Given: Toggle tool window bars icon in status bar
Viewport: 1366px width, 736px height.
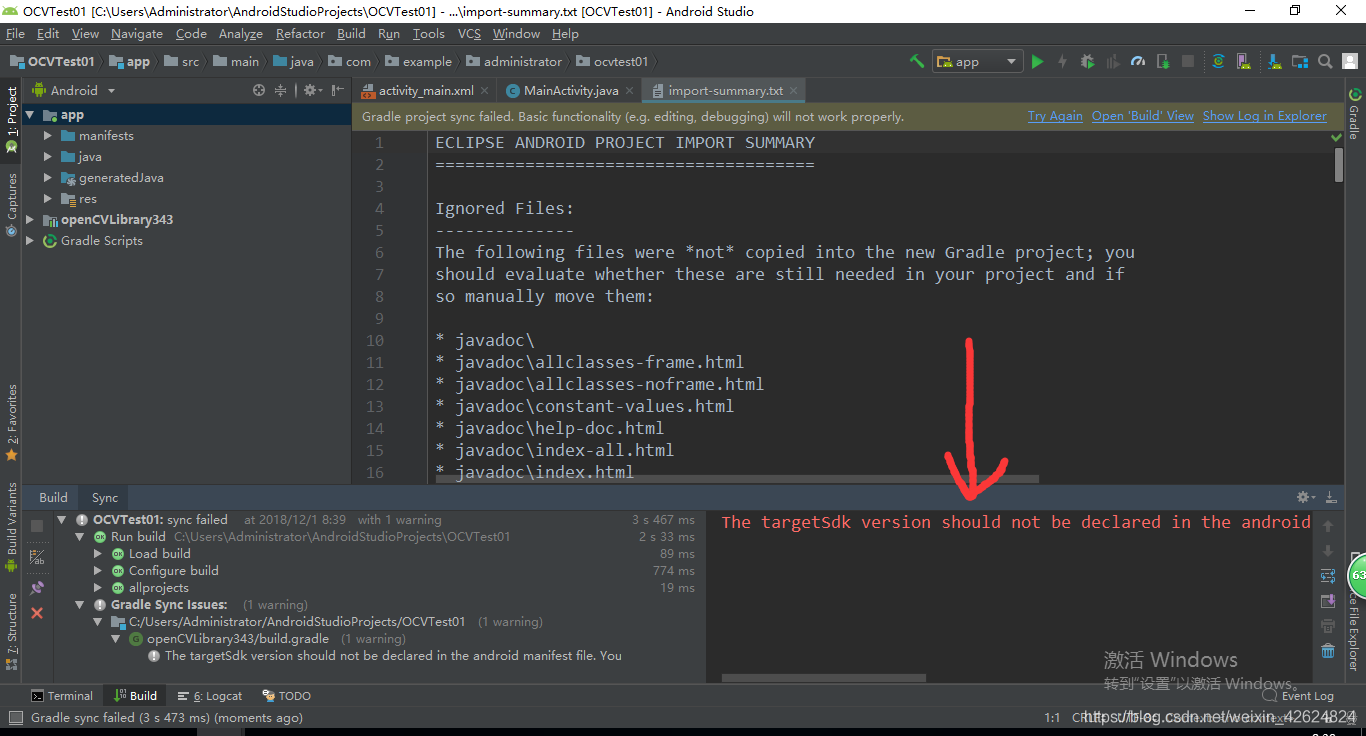Looking at the screenshot, I should tap(15, 717).
